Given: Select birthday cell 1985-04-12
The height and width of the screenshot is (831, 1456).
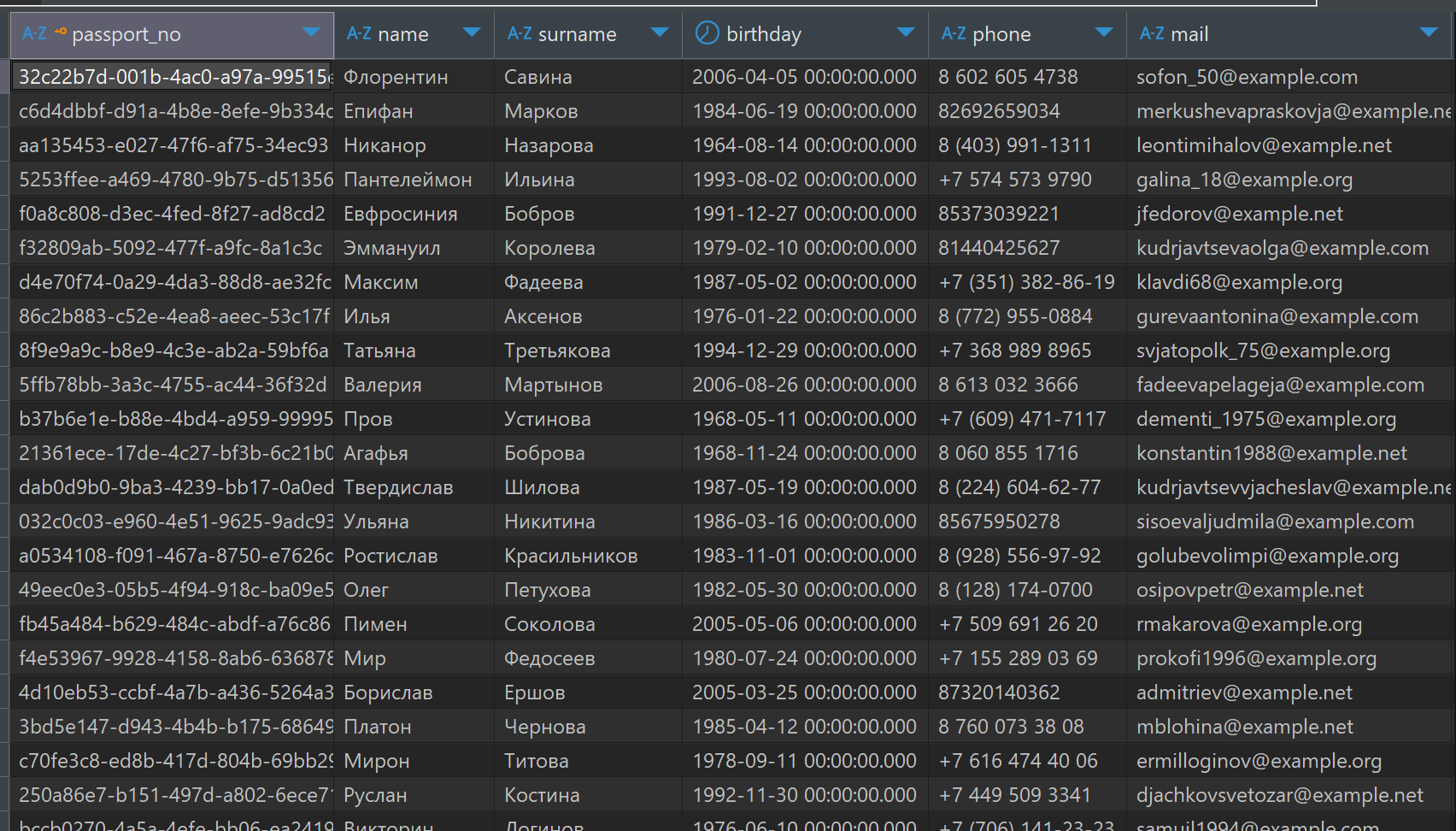Looking at the screenshot, I should pos(806,727).
